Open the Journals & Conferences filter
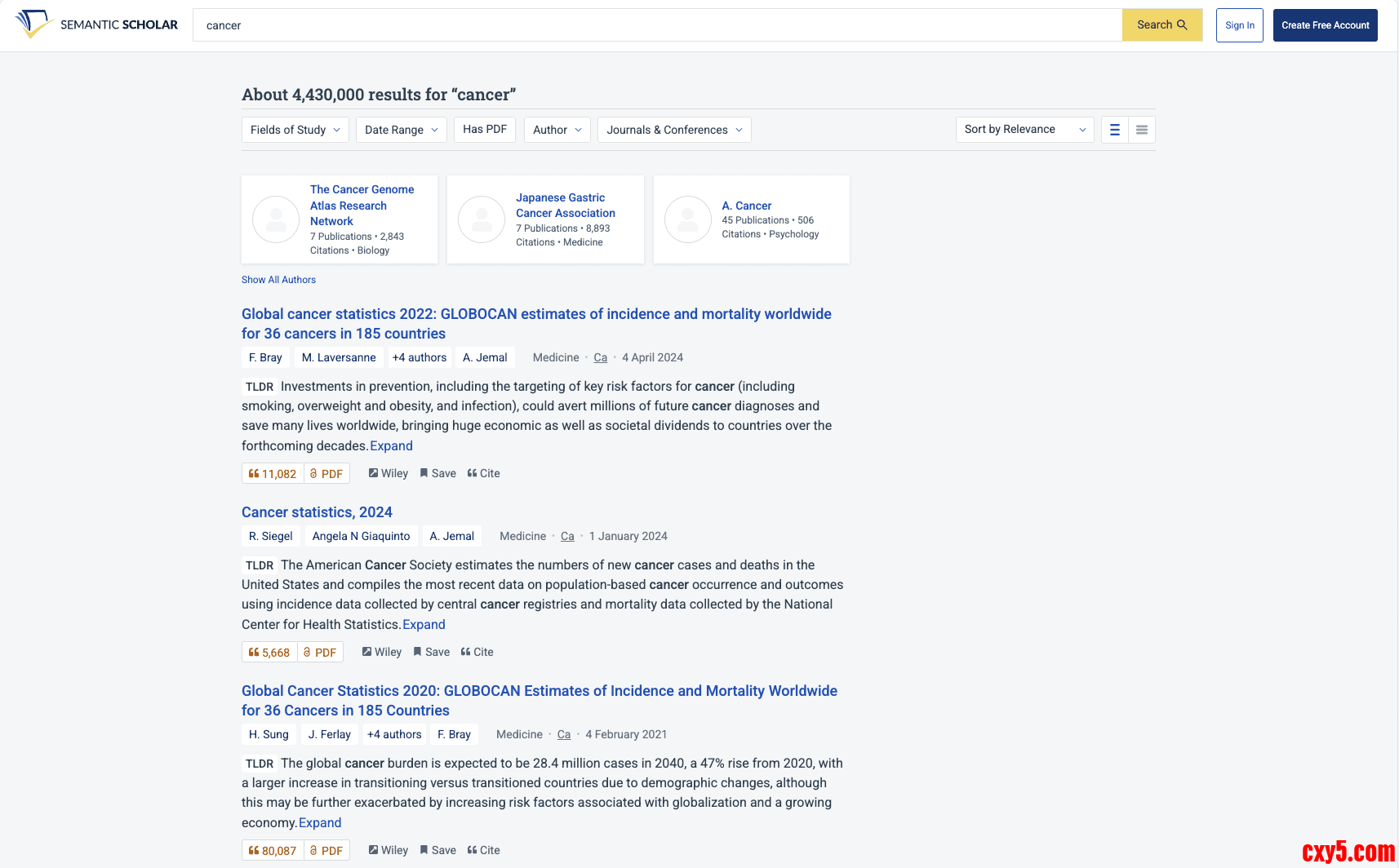Image resolution: width=1399 pixels, height=868 pixels. click(x=673, y=130)
